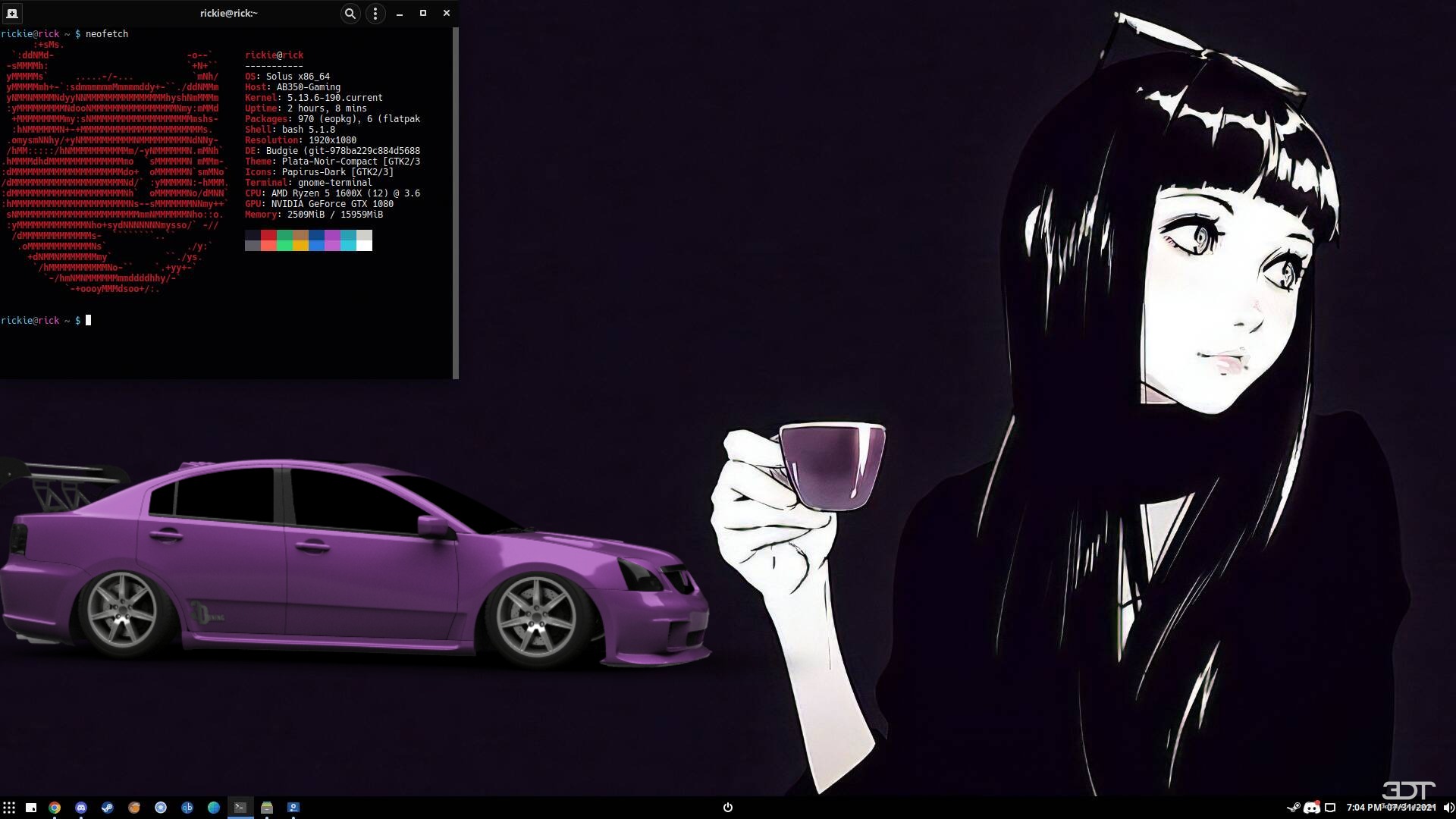Click the terminal scrollbar
This screenshot has width=1456, height=819.
click(x=455, y=203)
